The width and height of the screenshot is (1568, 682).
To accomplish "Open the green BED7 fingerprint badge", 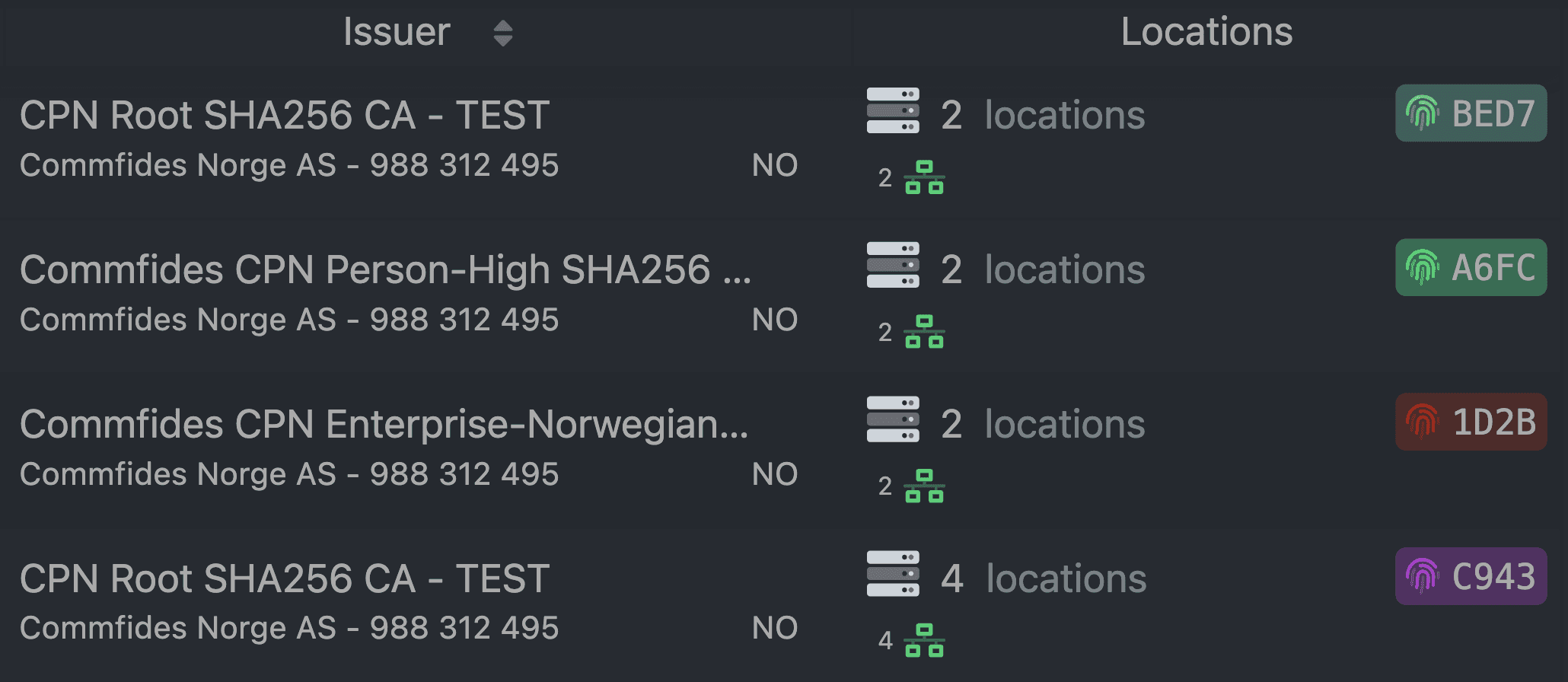I will [x=1471, y=113].
